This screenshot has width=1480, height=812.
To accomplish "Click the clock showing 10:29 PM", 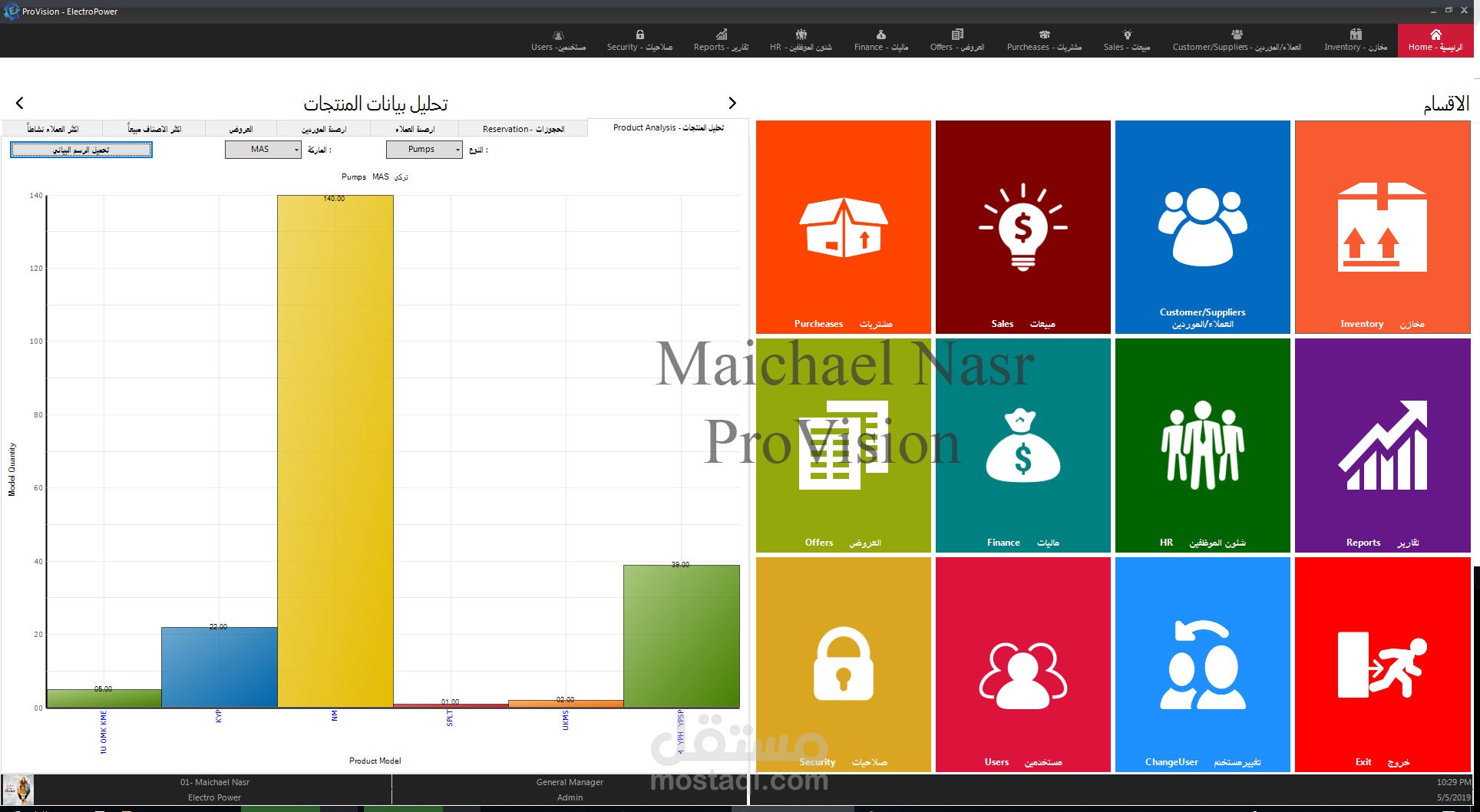I will [x=1454, y=782].
